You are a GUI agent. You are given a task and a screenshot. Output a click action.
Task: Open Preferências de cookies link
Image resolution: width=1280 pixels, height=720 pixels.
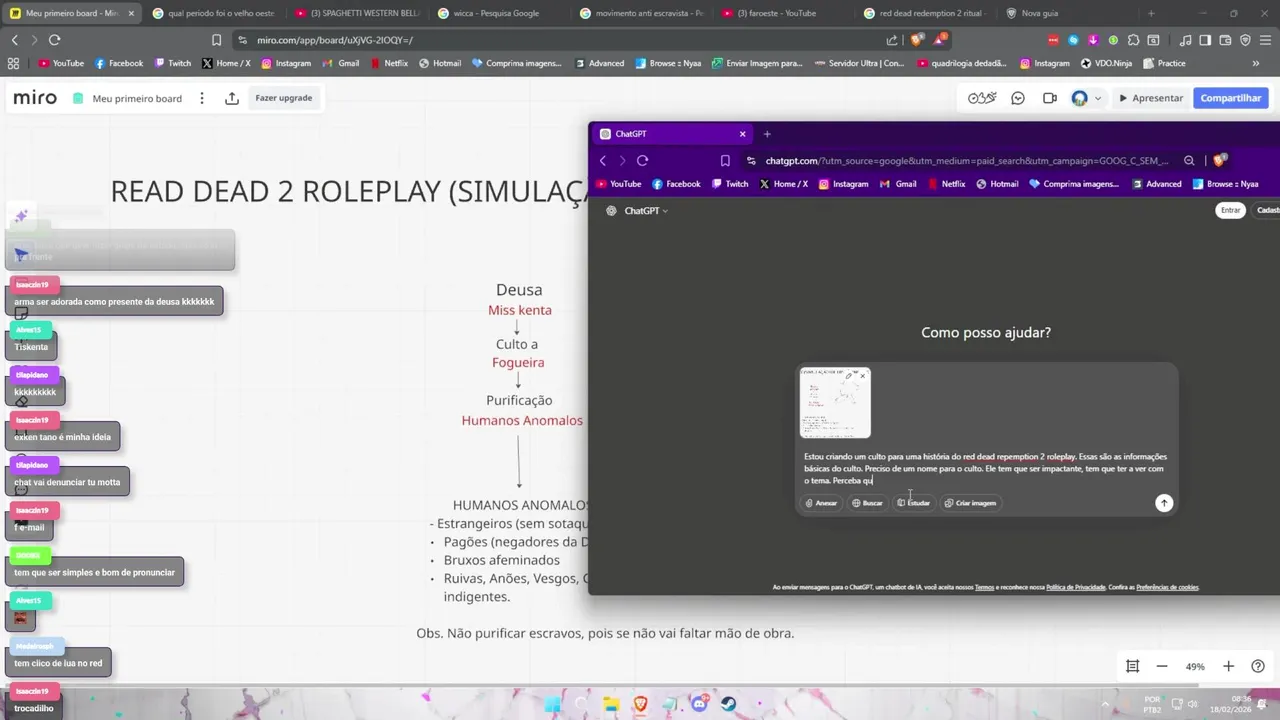click(1167, 587)
